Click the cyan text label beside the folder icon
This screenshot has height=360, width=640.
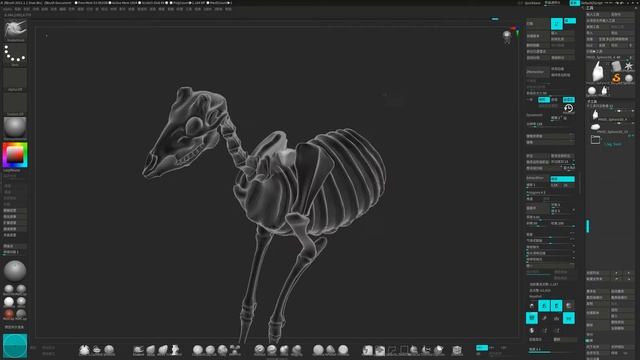pos(613,144)
